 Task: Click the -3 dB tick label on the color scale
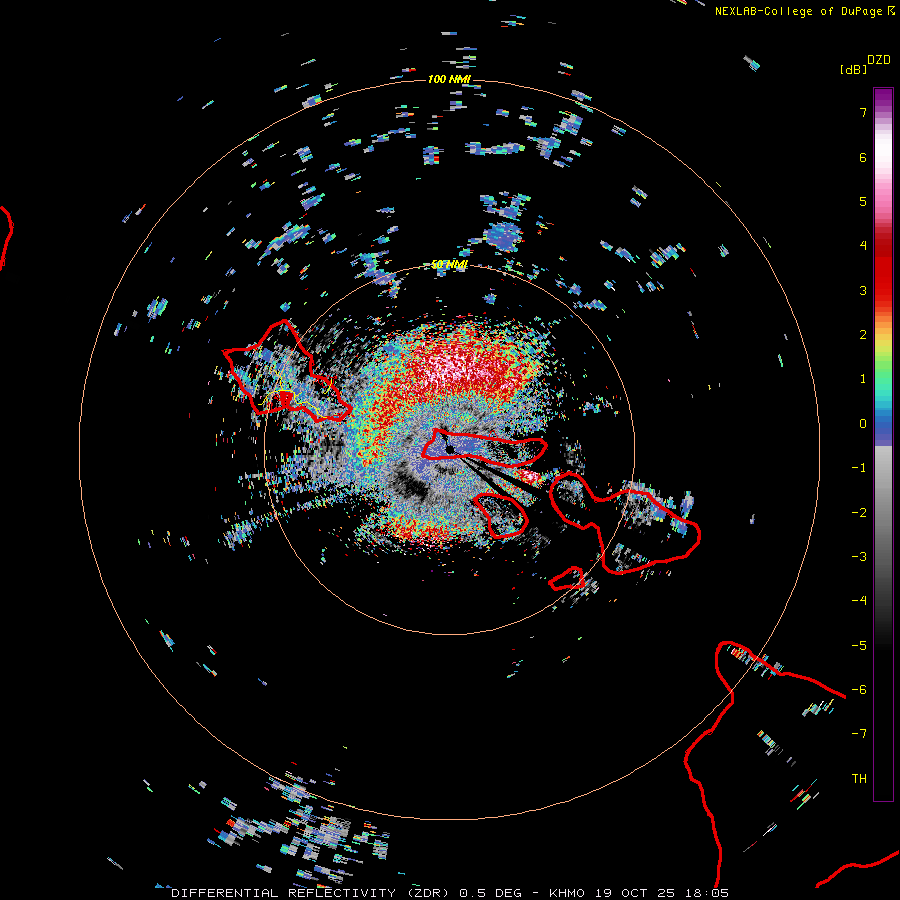pyautogui.click(x=859, y=557)
